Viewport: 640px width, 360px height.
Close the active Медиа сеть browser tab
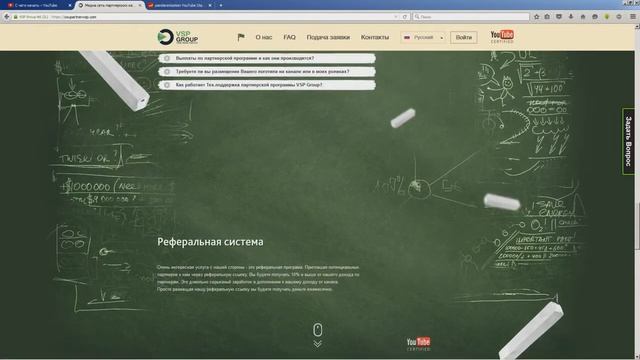click(x=140, y=5)
